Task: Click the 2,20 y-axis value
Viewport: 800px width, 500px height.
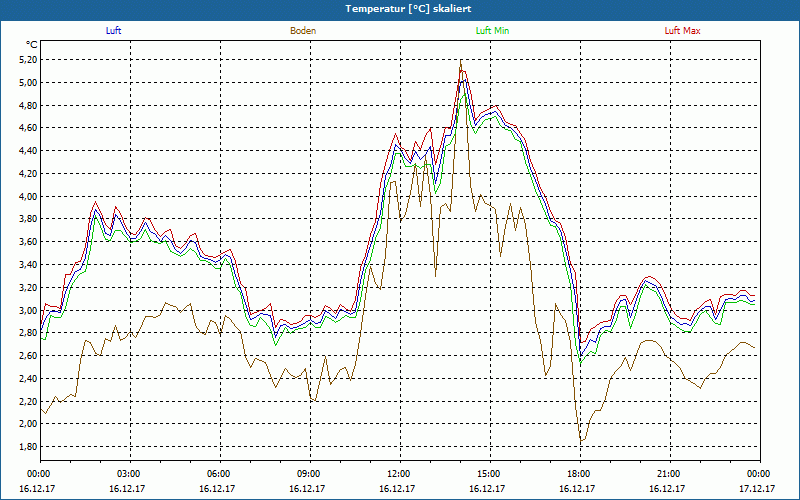Action: 29,402
